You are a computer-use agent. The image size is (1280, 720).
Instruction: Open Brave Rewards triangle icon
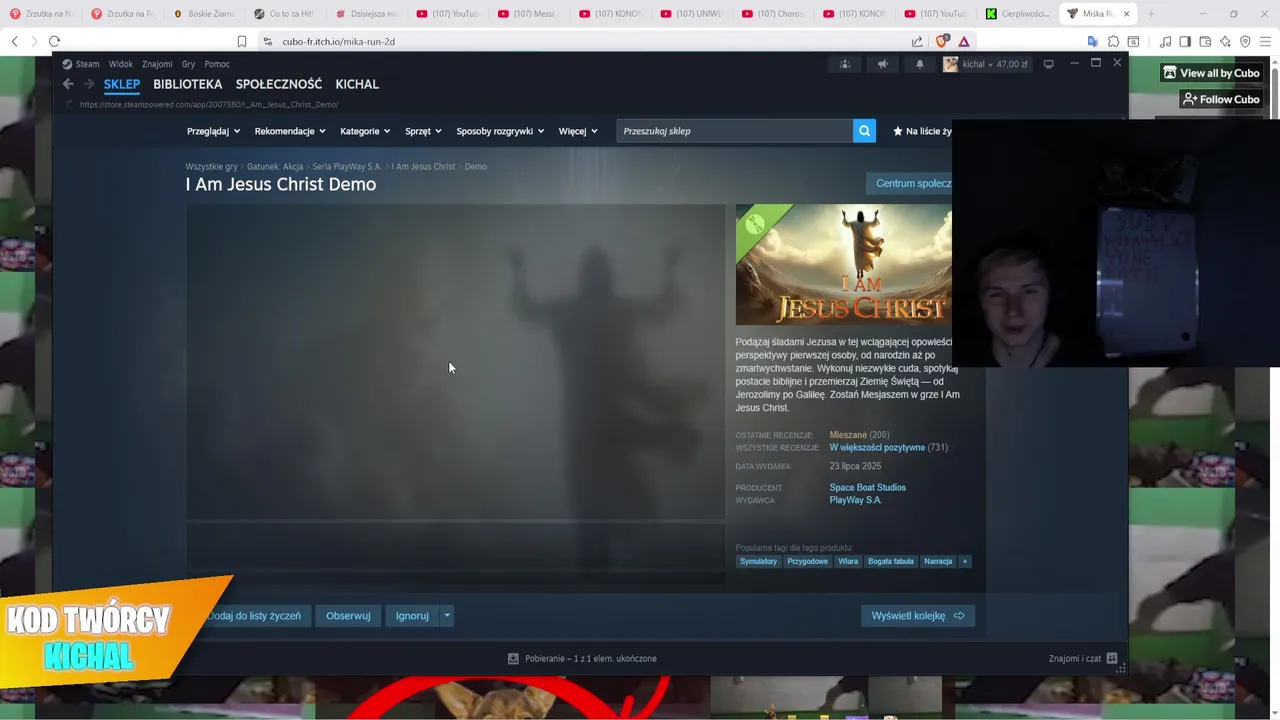[x=964, y=41]
